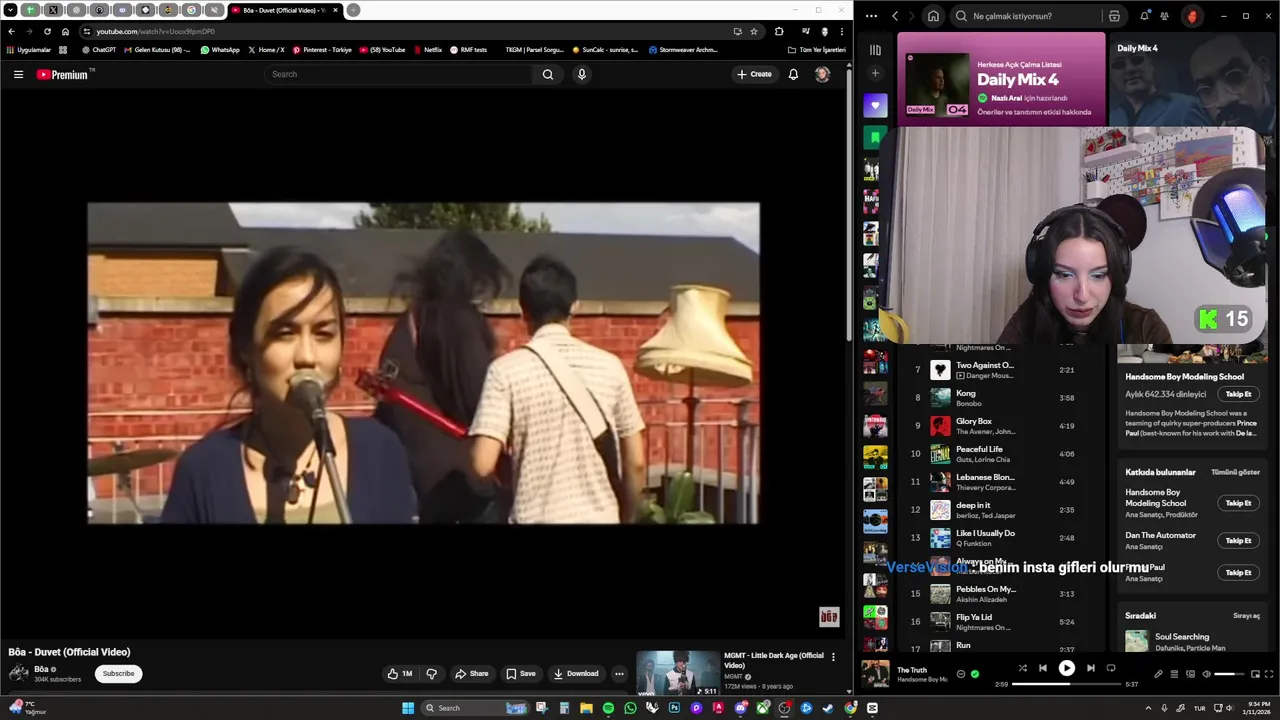
Task: Open Windows Start menu
Action: [408, 708]
